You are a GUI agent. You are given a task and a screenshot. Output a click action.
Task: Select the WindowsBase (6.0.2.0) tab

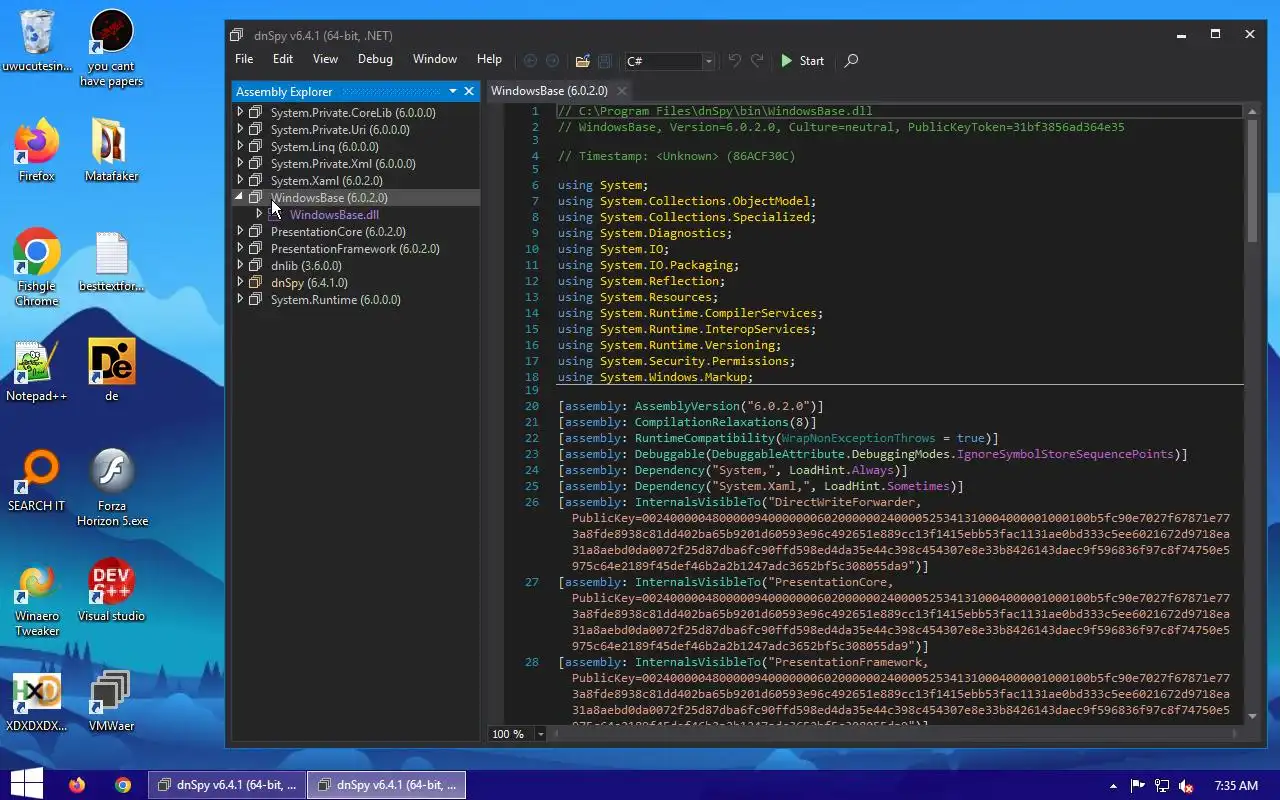(x=549, y=91)
